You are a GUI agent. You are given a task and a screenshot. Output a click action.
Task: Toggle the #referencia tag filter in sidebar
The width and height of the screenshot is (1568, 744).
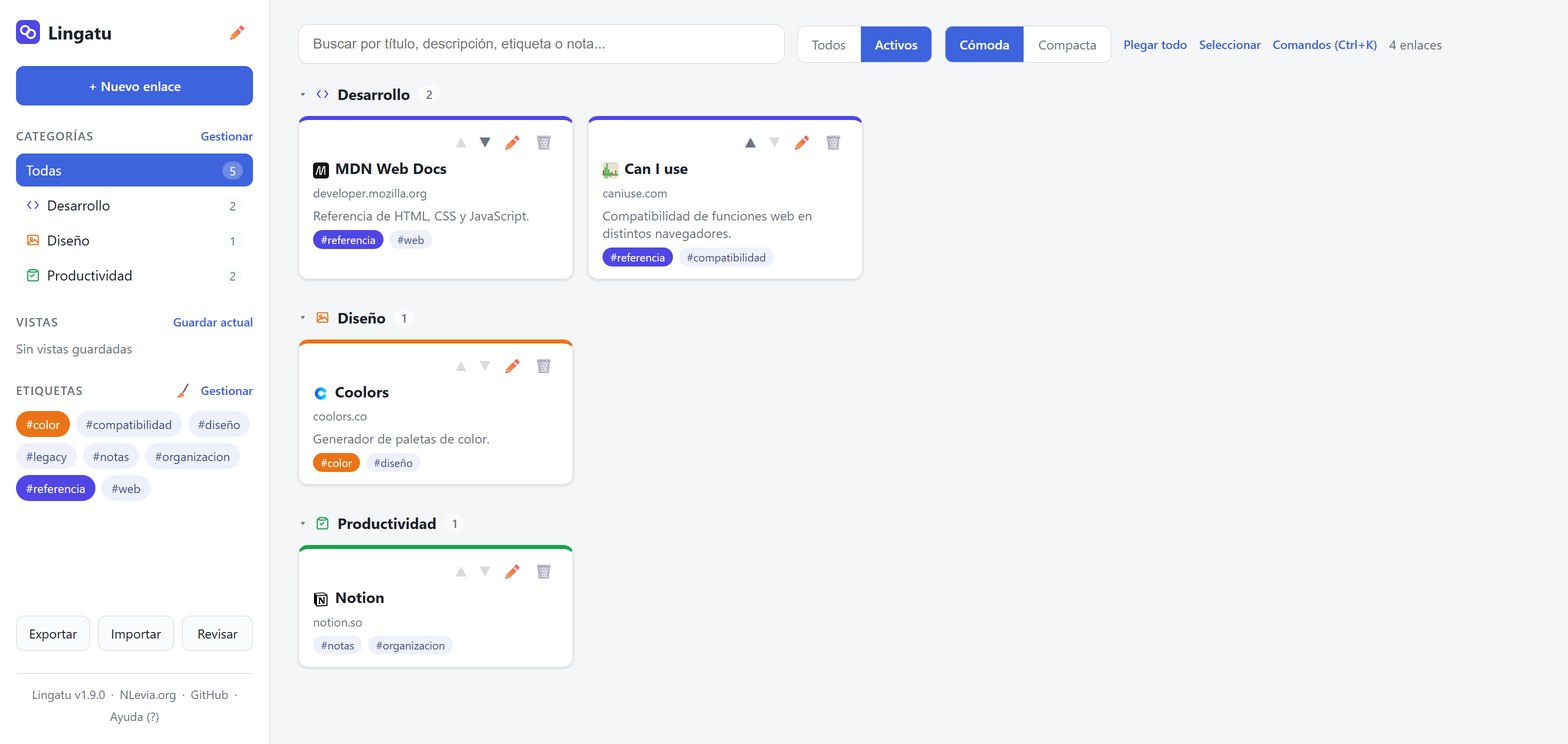pyautogui.click(x=56, y=489)
